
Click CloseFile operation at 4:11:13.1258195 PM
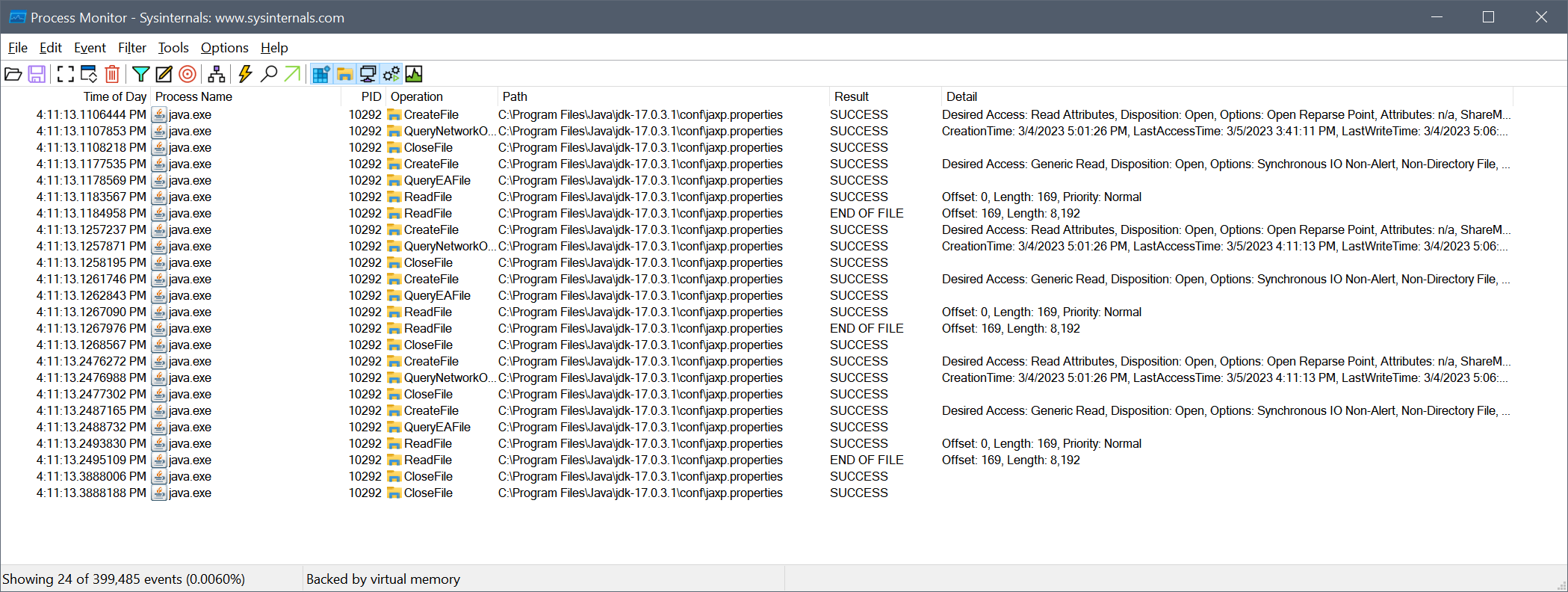tap(428, 262)
